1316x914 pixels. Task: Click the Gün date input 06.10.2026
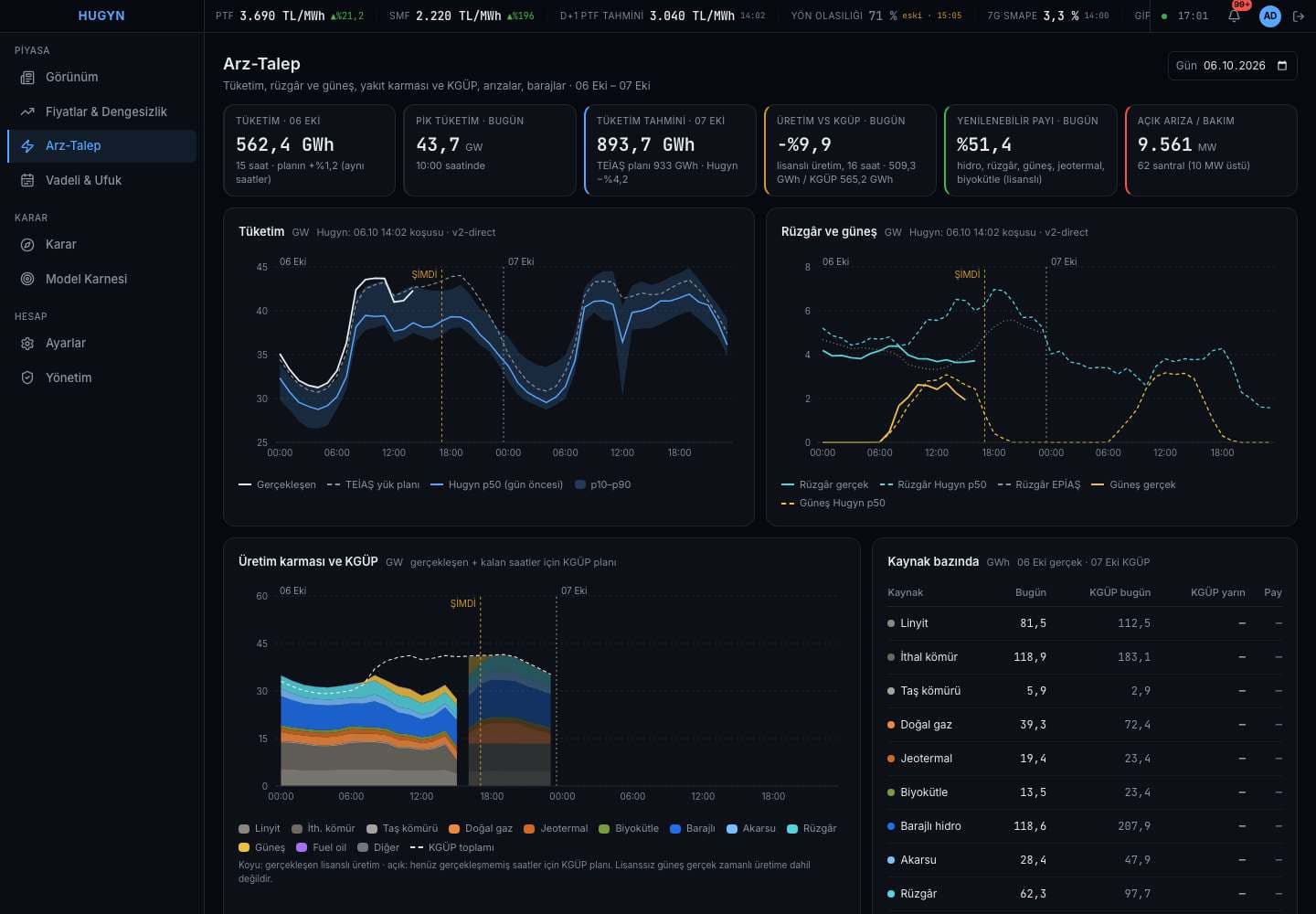pos(1233,66)
